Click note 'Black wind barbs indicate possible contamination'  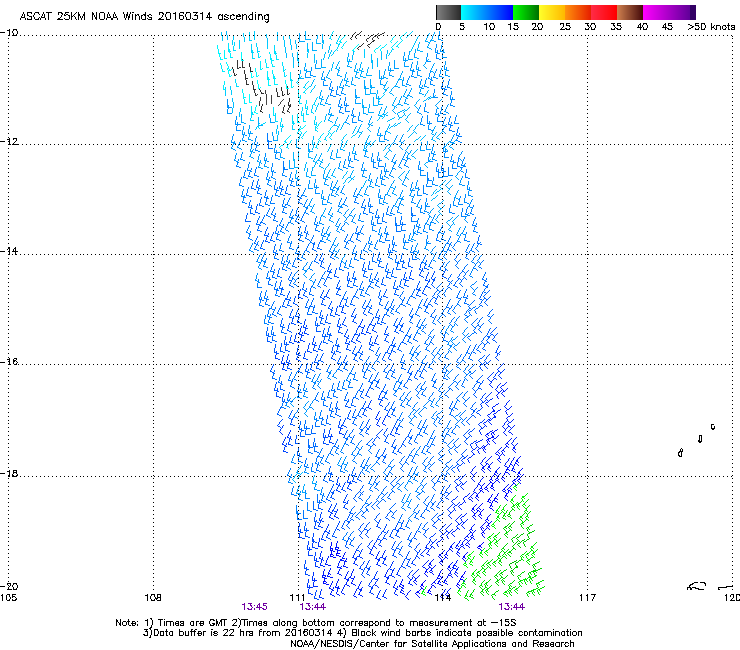pyautogui.click(x=467, y=633)
